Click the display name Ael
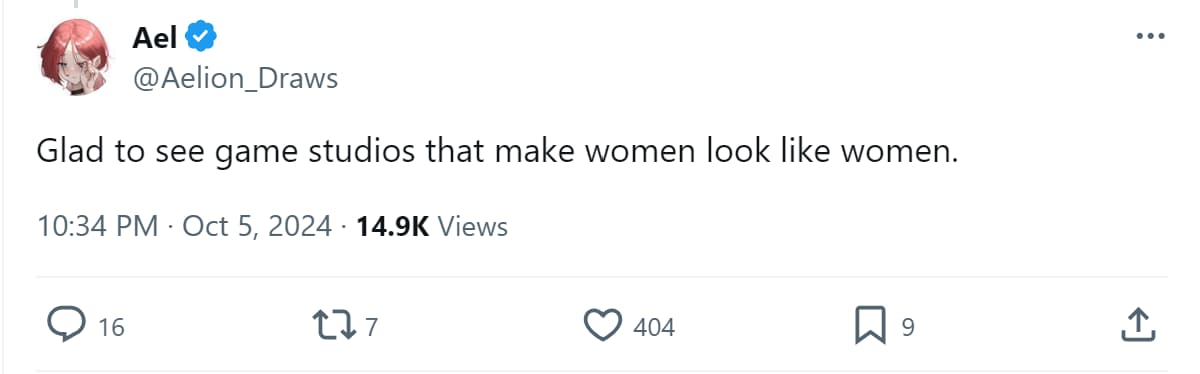This screenshot has width=1200, height=374. click(154, 38)
